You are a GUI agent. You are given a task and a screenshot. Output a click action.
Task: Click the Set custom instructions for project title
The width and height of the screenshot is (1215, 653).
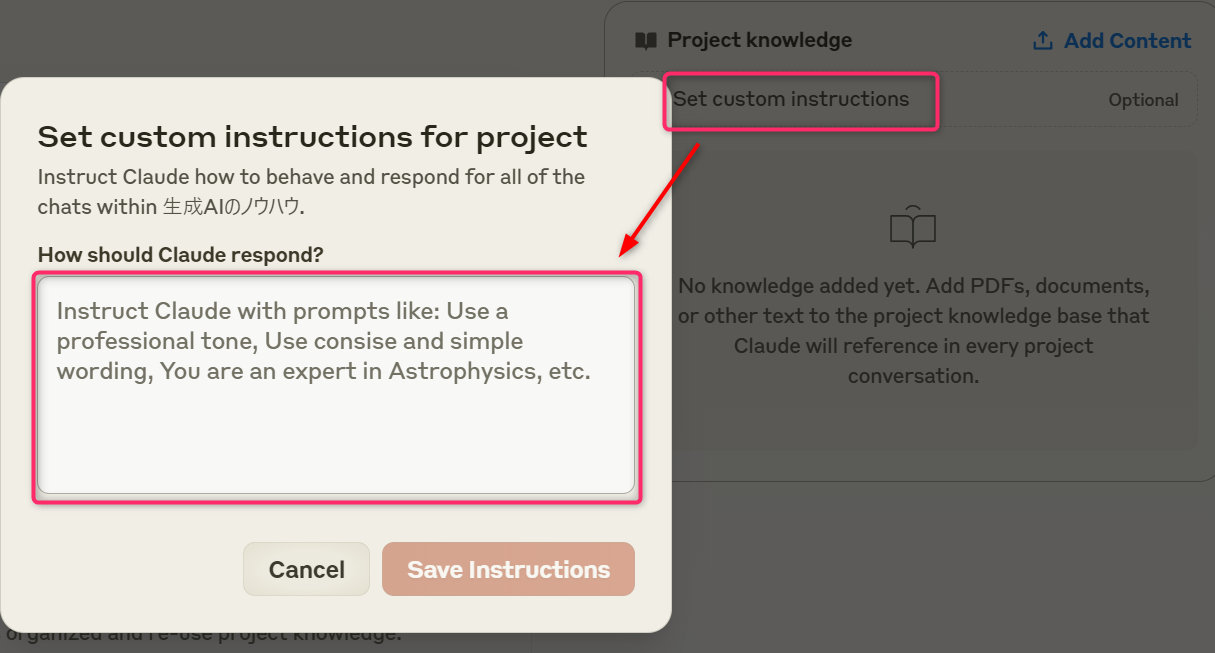tap(312, 136)
